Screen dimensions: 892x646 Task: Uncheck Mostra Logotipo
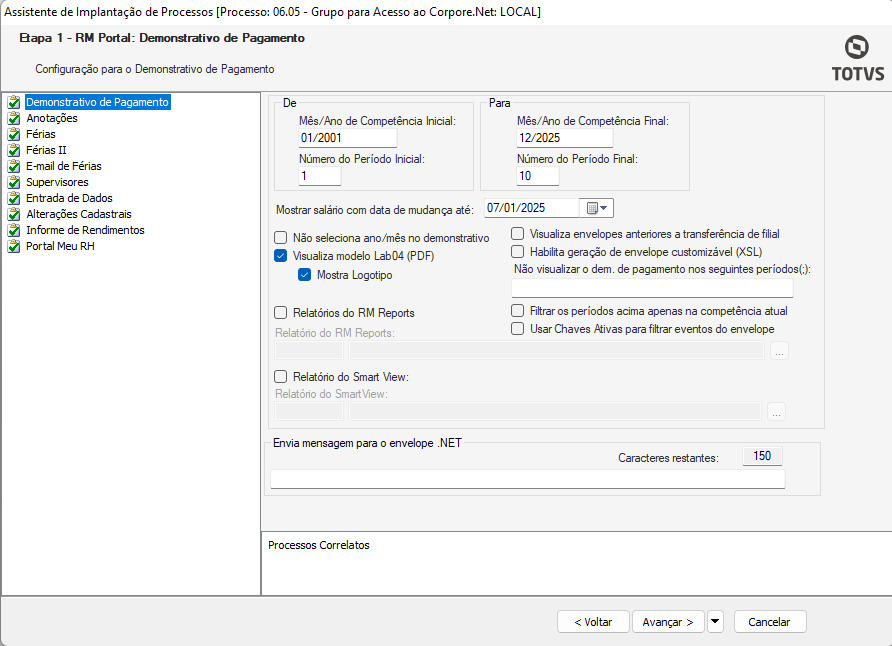(x=304, y=275)
